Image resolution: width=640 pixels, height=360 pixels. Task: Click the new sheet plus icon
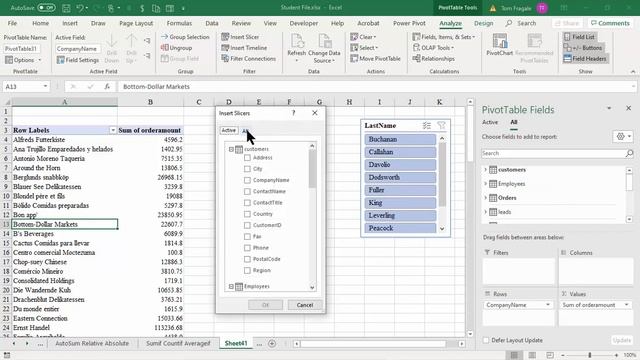click(272, 344)
